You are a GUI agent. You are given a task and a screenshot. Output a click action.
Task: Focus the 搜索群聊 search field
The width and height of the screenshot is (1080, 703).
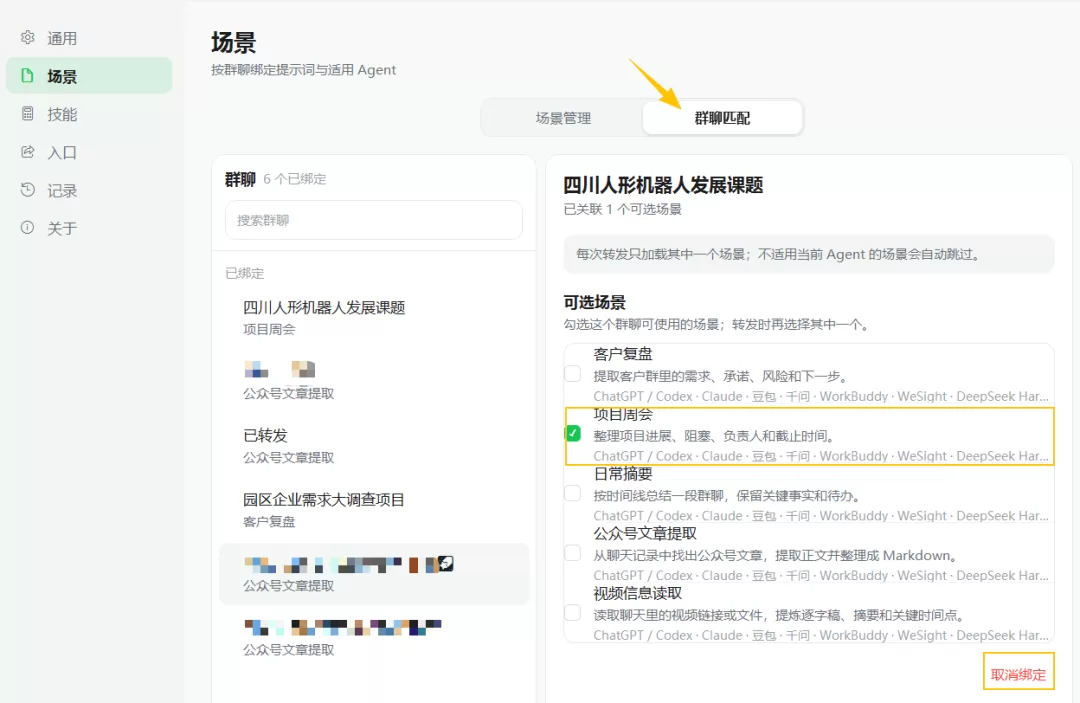[373, 220]
